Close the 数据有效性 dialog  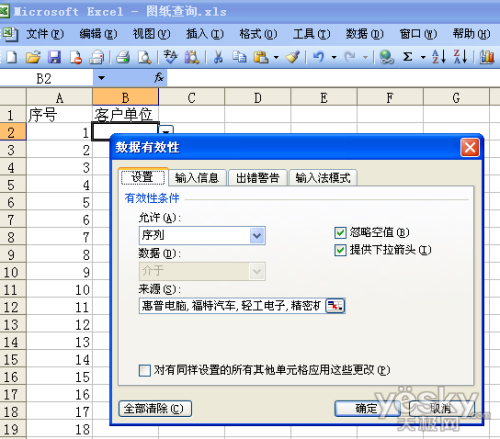[x=470, y=147]
